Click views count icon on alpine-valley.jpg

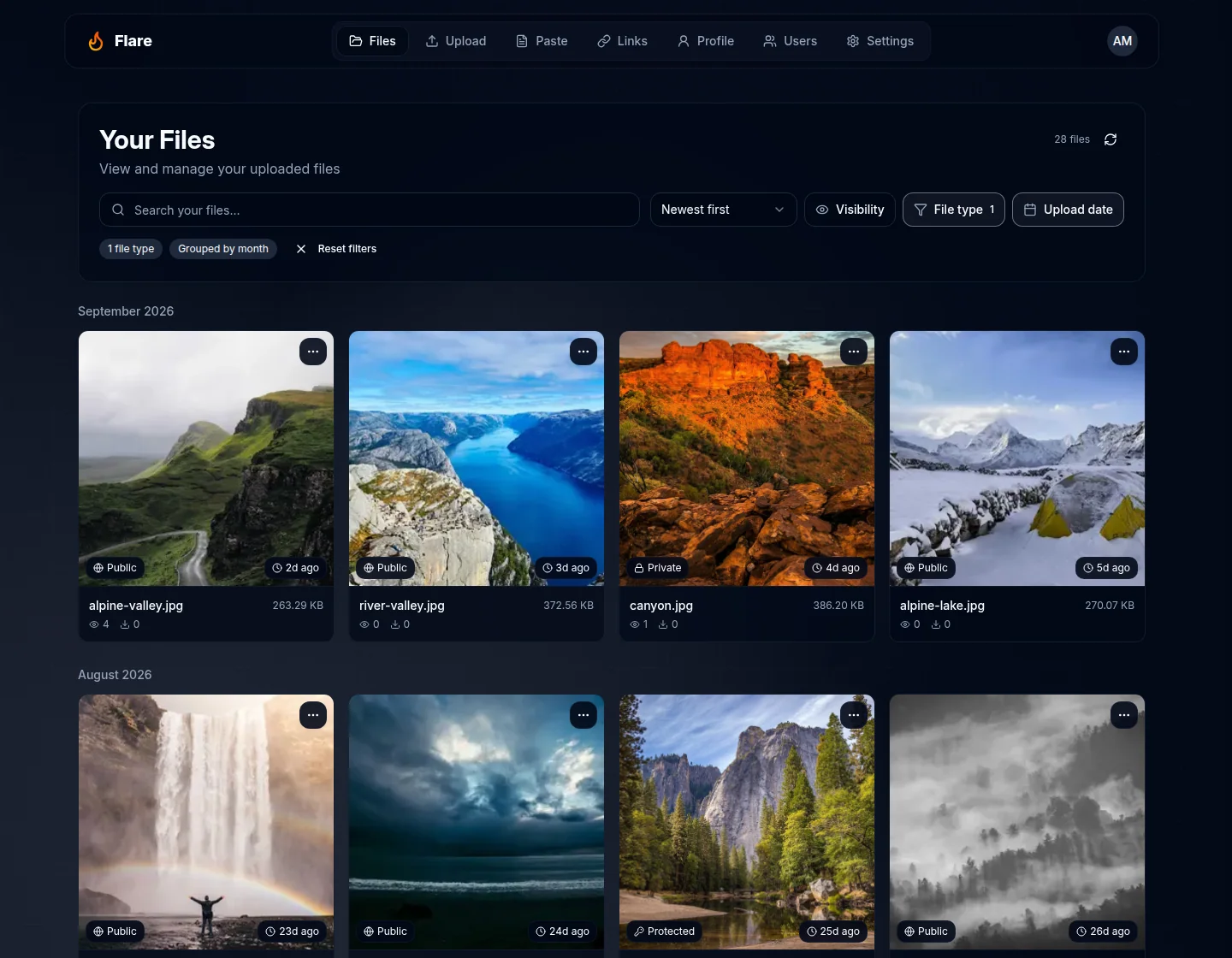pyautogui.click(x=94, y=624)
